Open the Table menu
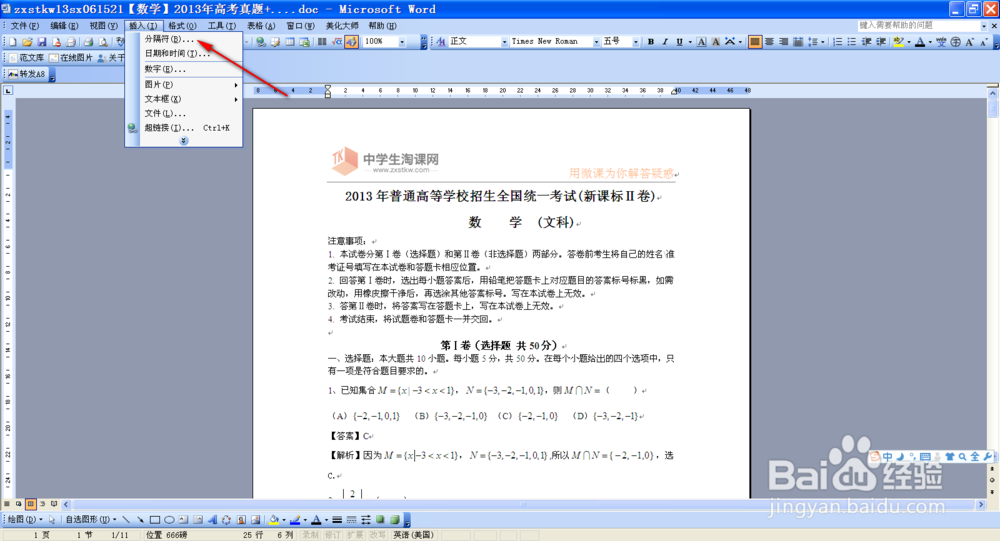The width and height of the screenshot is (1000, 541). point(261,26)
